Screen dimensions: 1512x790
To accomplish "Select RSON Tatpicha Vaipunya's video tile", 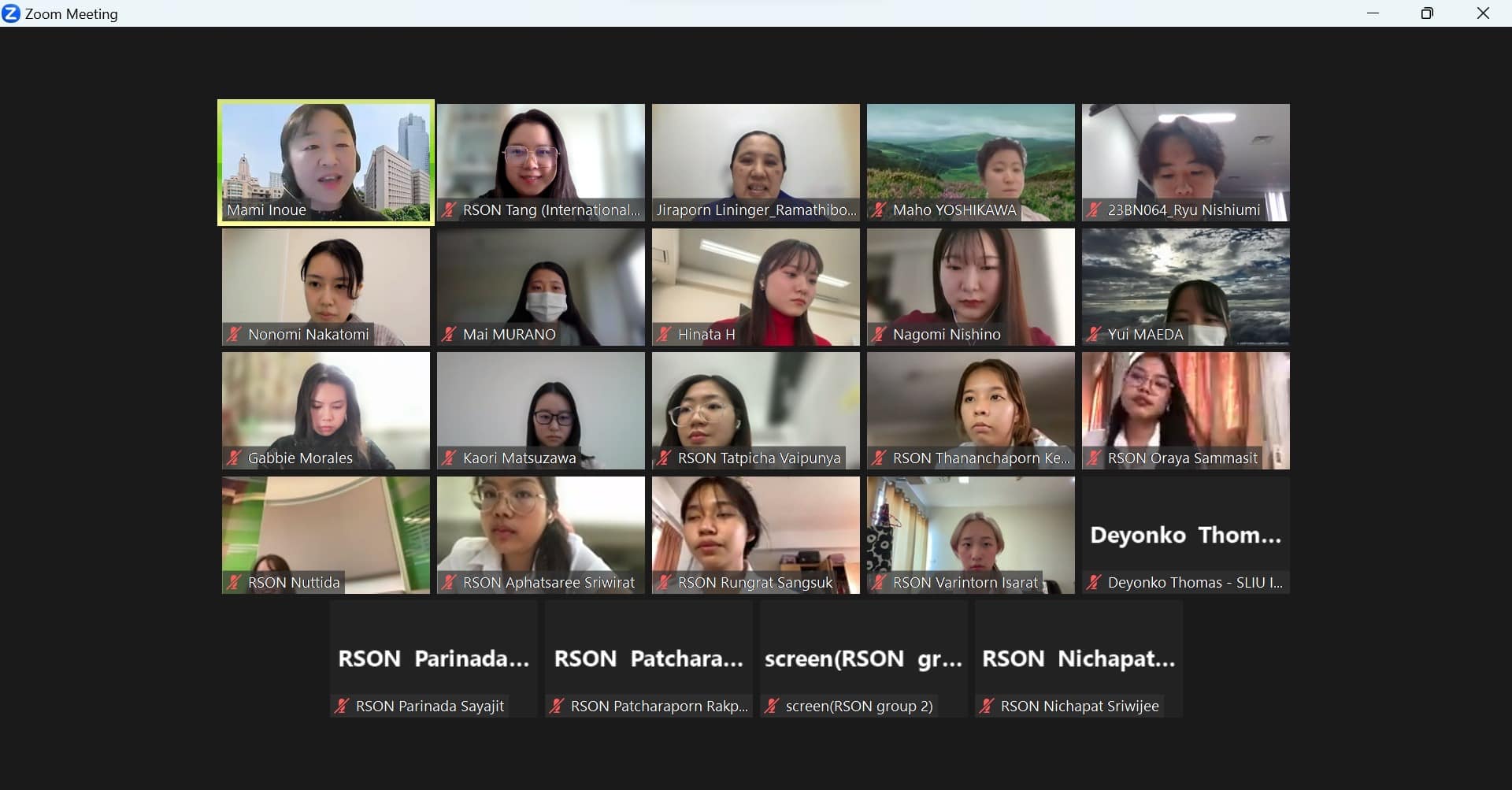I will pyautogui.click(x=756, y=410).
